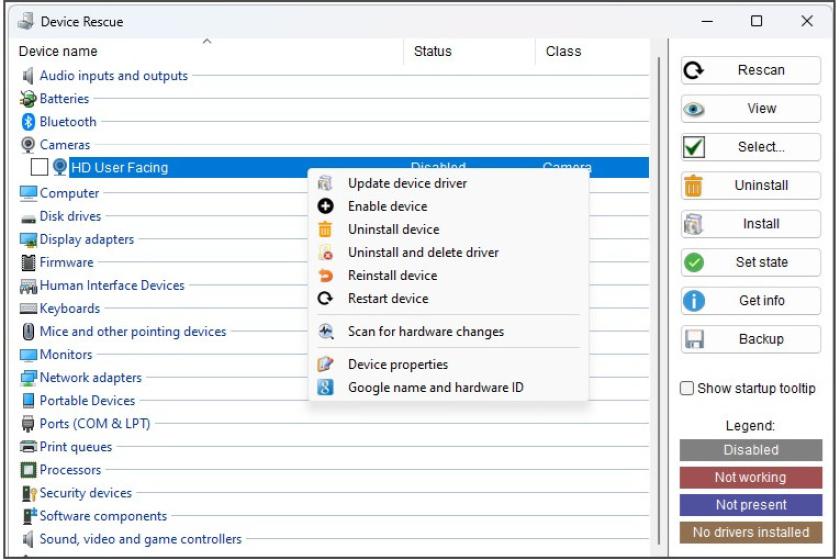840x560 pixels.
Task: Click the Firmware chip icon
Action: 28,263
